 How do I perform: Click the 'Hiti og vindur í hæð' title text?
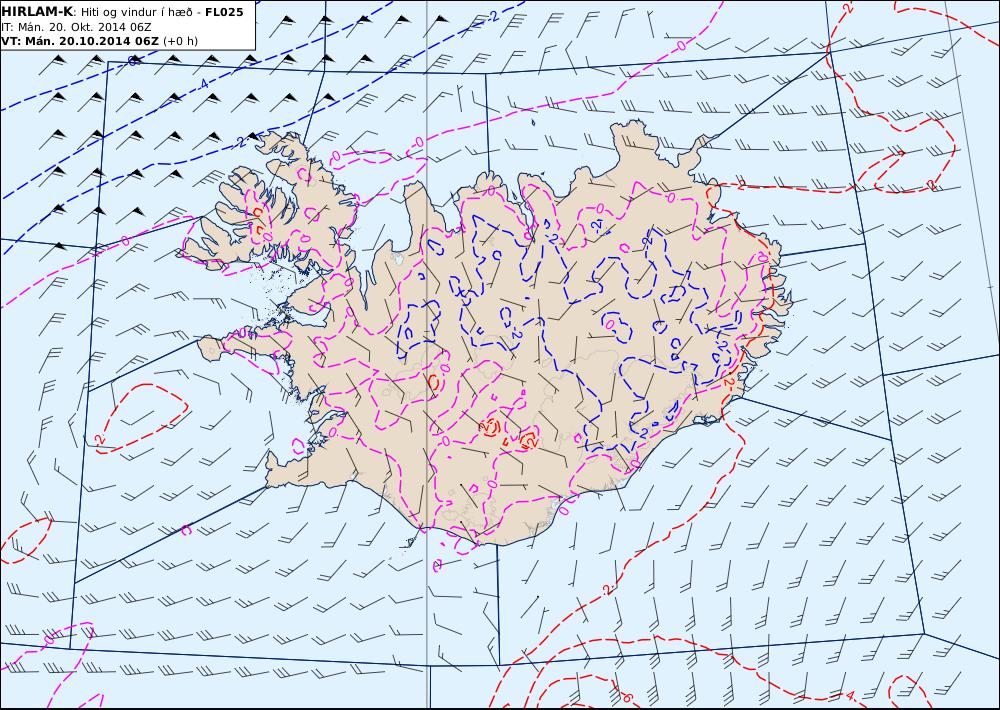click(136, 12)
